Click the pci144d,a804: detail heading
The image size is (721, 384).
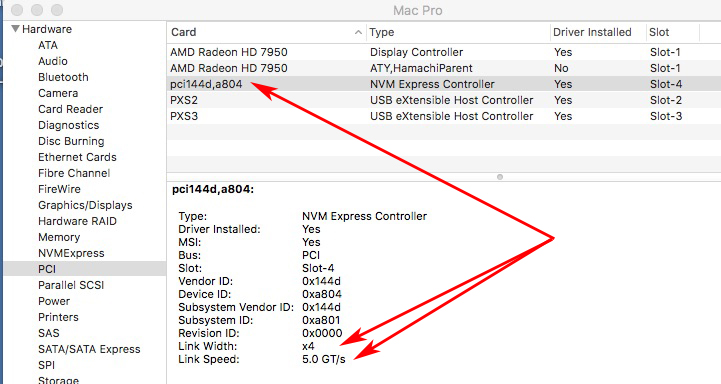coord(213,189)
